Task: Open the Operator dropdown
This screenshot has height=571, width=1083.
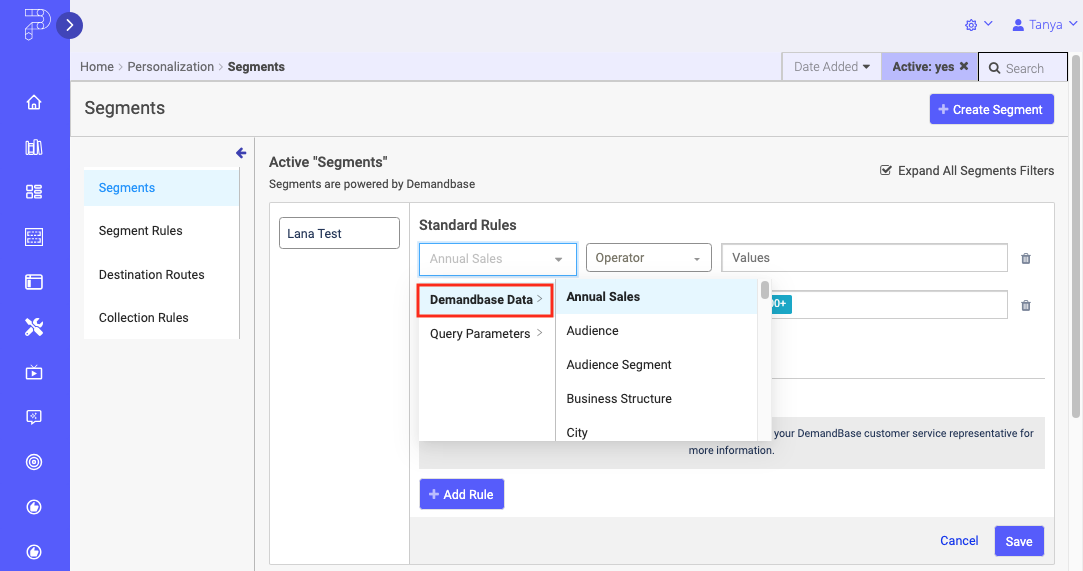Action: [648, 258]
